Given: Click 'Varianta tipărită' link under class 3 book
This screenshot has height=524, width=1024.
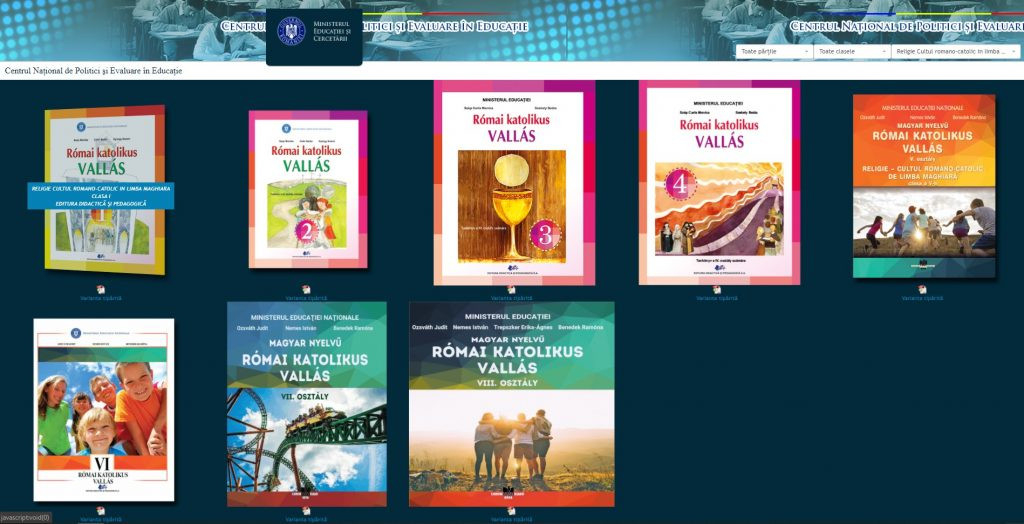Looking at the screenshot, I should (510, 298).
